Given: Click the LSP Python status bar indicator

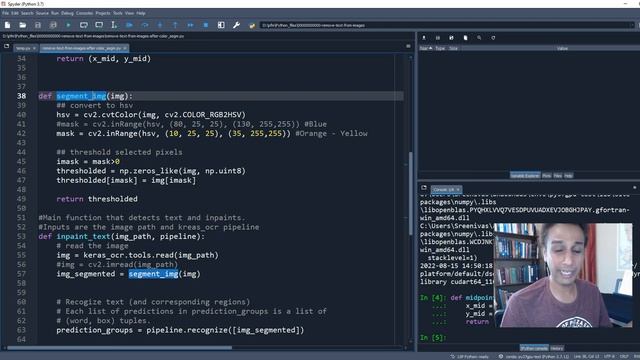Looking at the screenshot, I should pos(469,357).
